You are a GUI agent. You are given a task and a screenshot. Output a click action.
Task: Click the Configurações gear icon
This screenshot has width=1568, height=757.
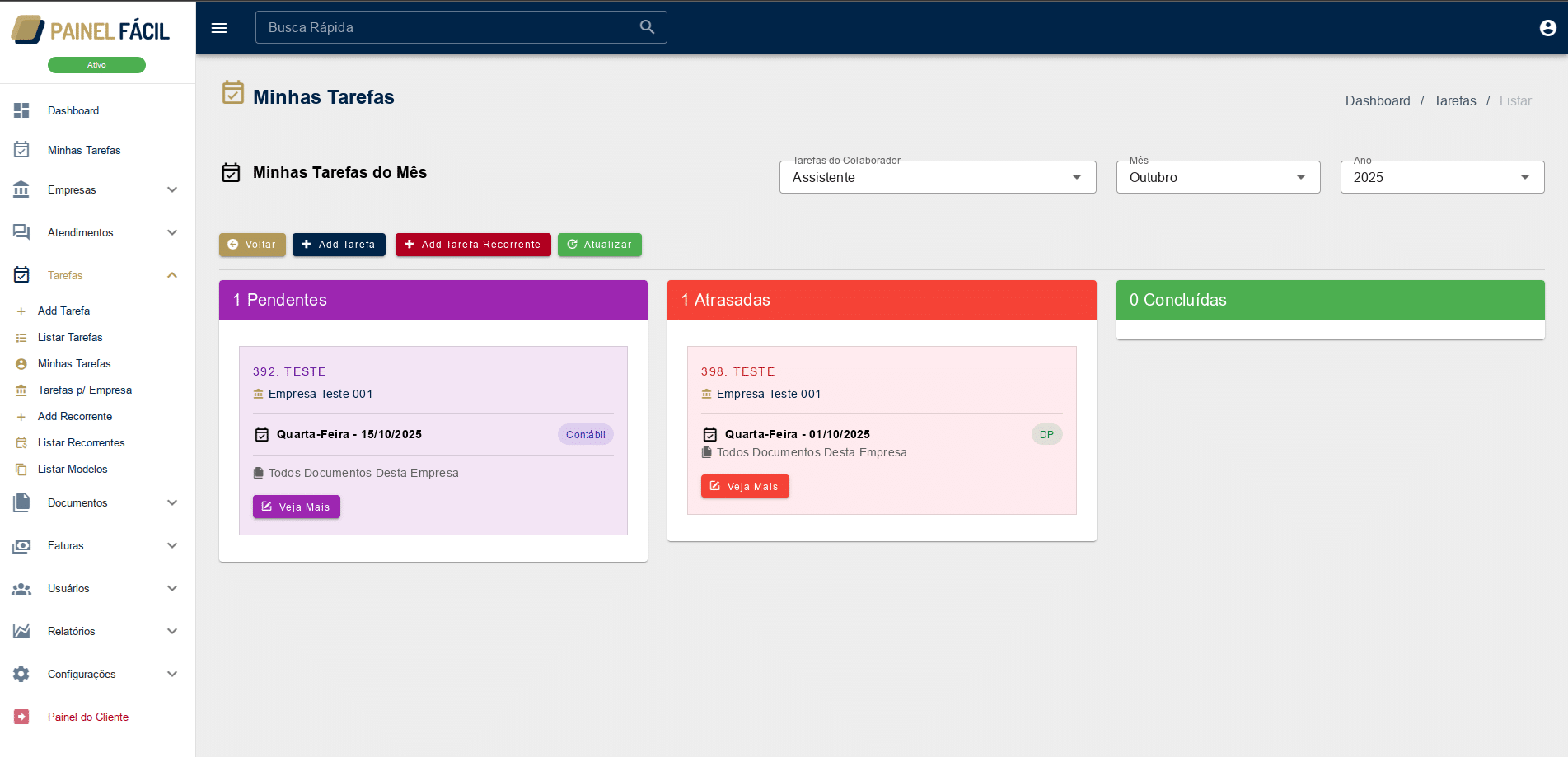[21, 674]
